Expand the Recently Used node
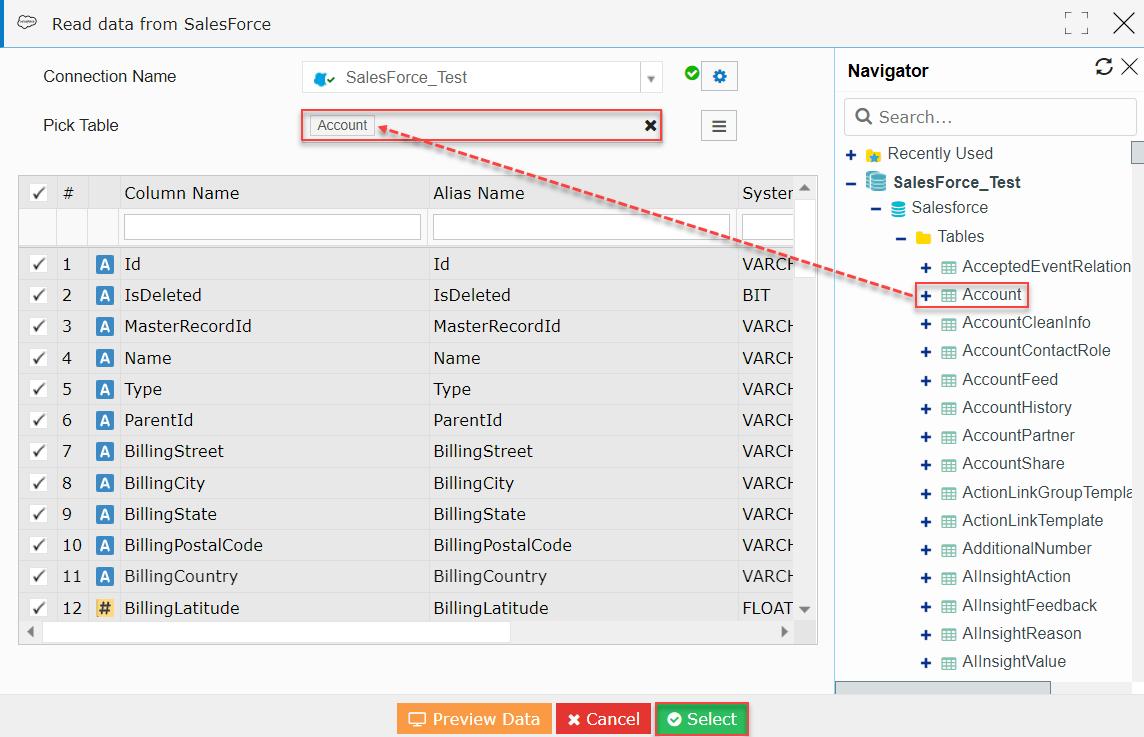 pyautogui.click(x=851, y=155)
